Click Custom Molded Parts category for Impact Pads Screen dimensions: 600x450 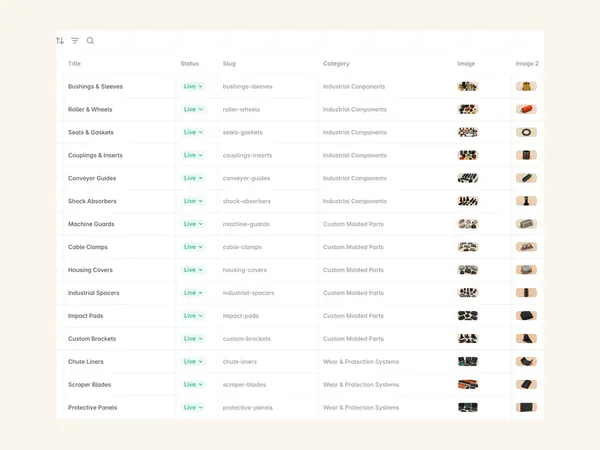coord(353,316)
